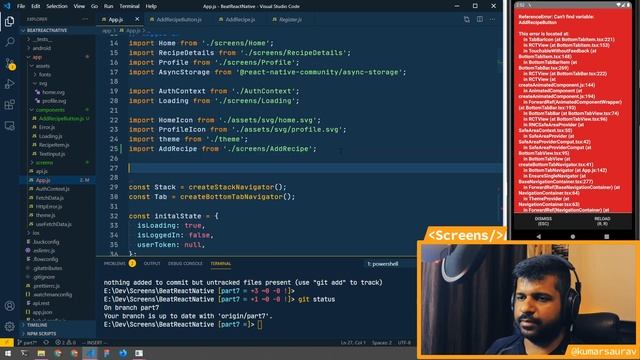Collapse the assets folder
This screenshot has height=360, width=640.
click(x=42, y=66)
